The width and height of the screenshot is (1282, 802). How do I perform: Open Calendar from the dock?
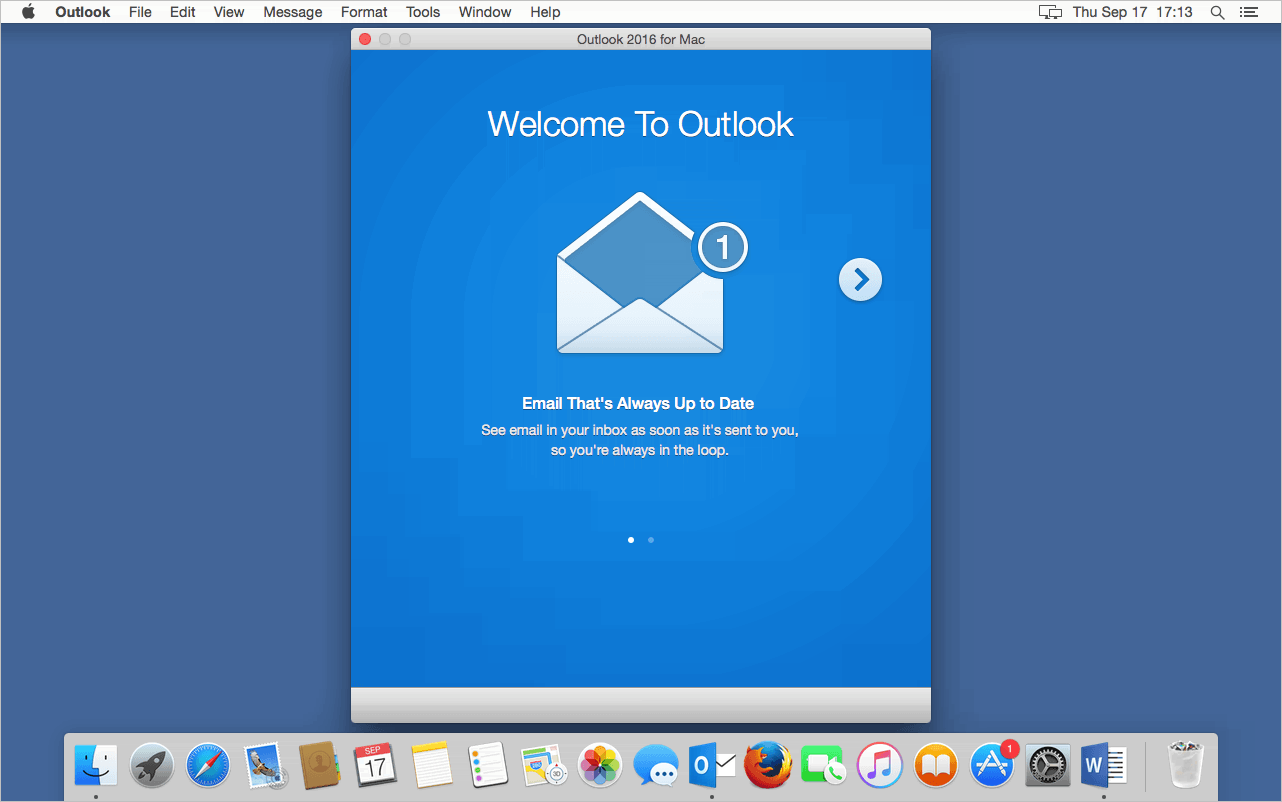coord(376,766)
